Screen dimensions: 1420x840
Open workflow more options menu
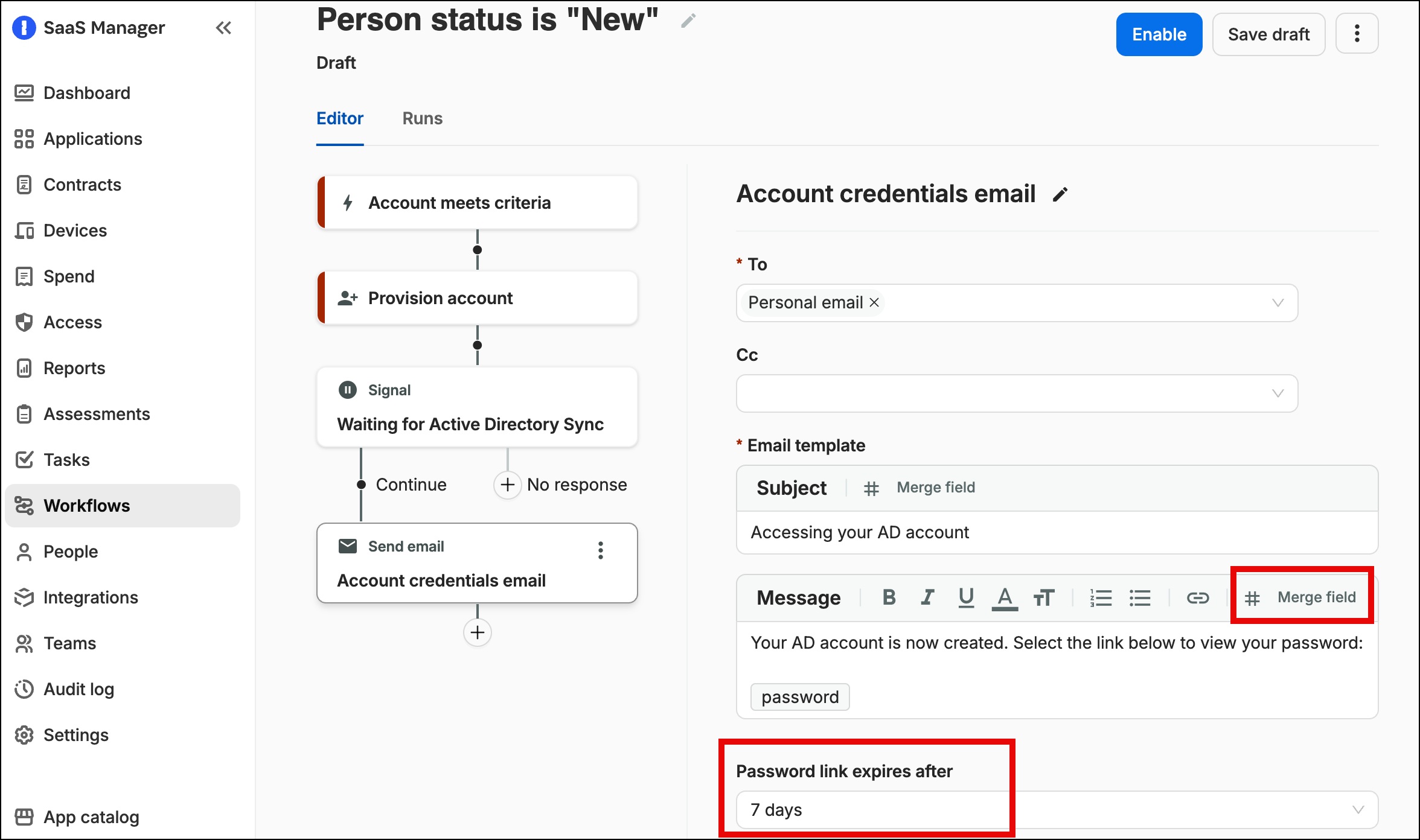tap(1357, 34)
